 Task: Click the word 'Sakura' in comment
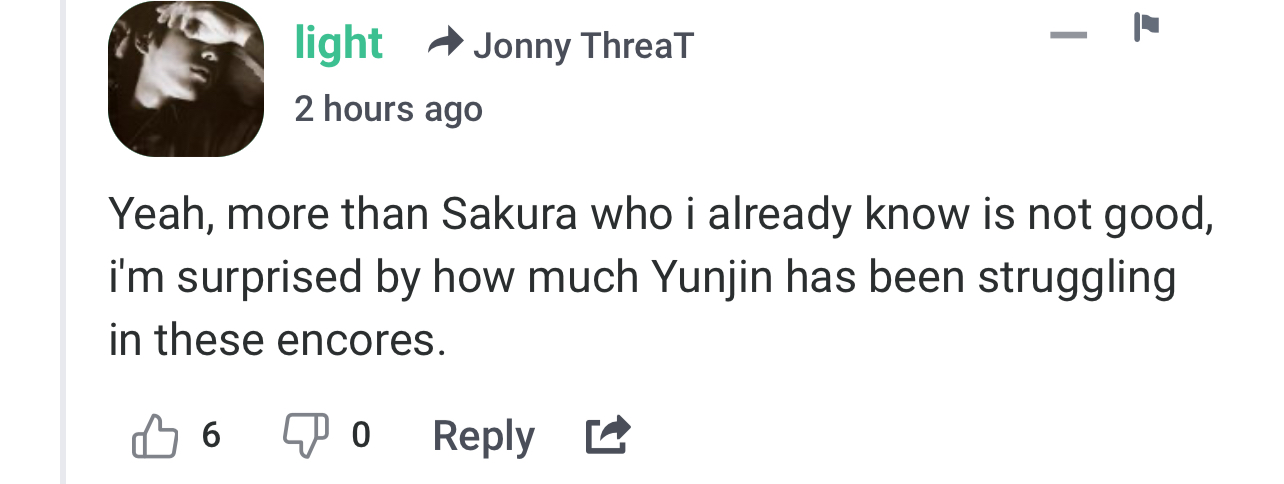509,214
